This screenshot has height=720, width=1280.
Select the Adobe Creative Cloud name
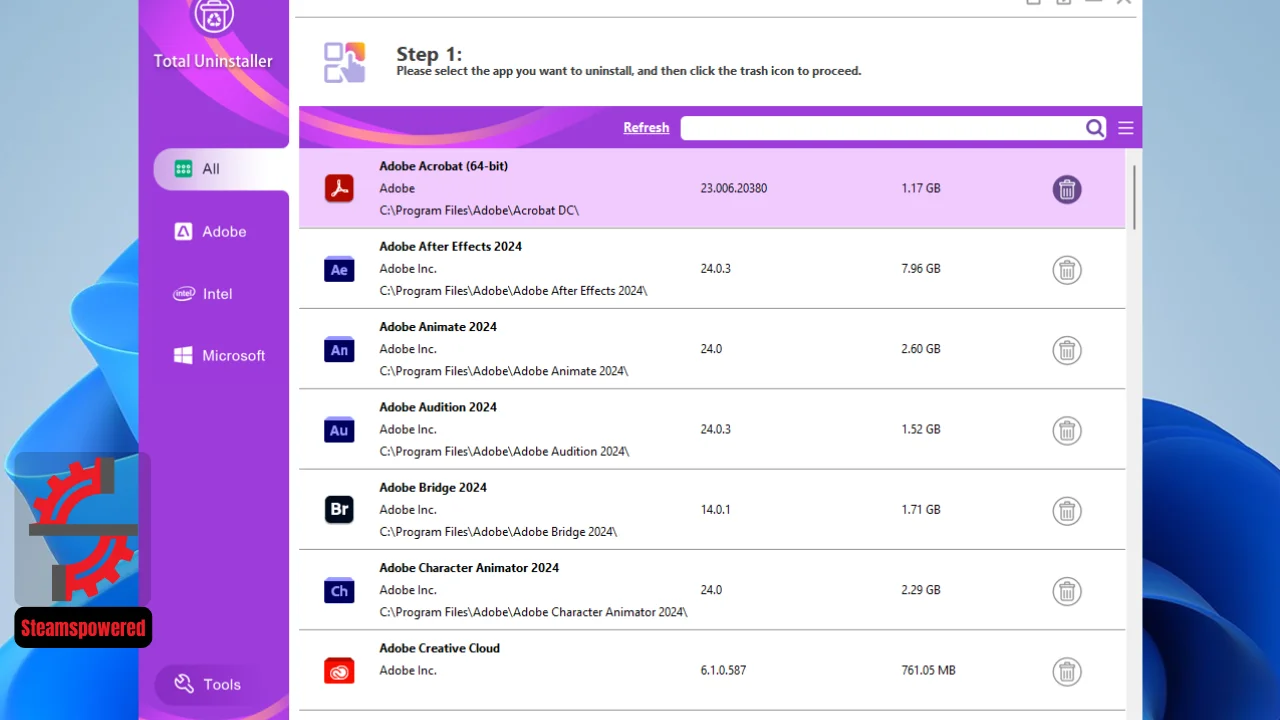coord(439,648)
